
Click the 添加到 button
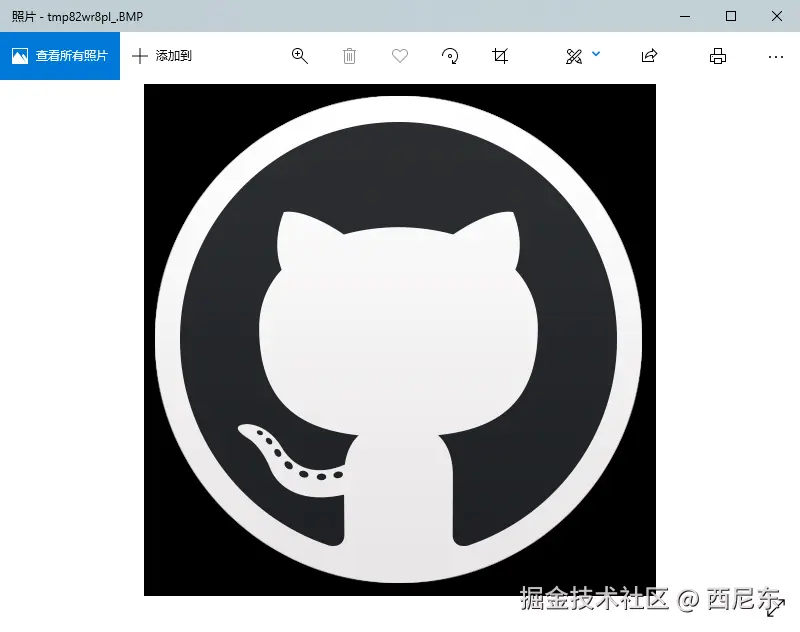click(162, 56)
